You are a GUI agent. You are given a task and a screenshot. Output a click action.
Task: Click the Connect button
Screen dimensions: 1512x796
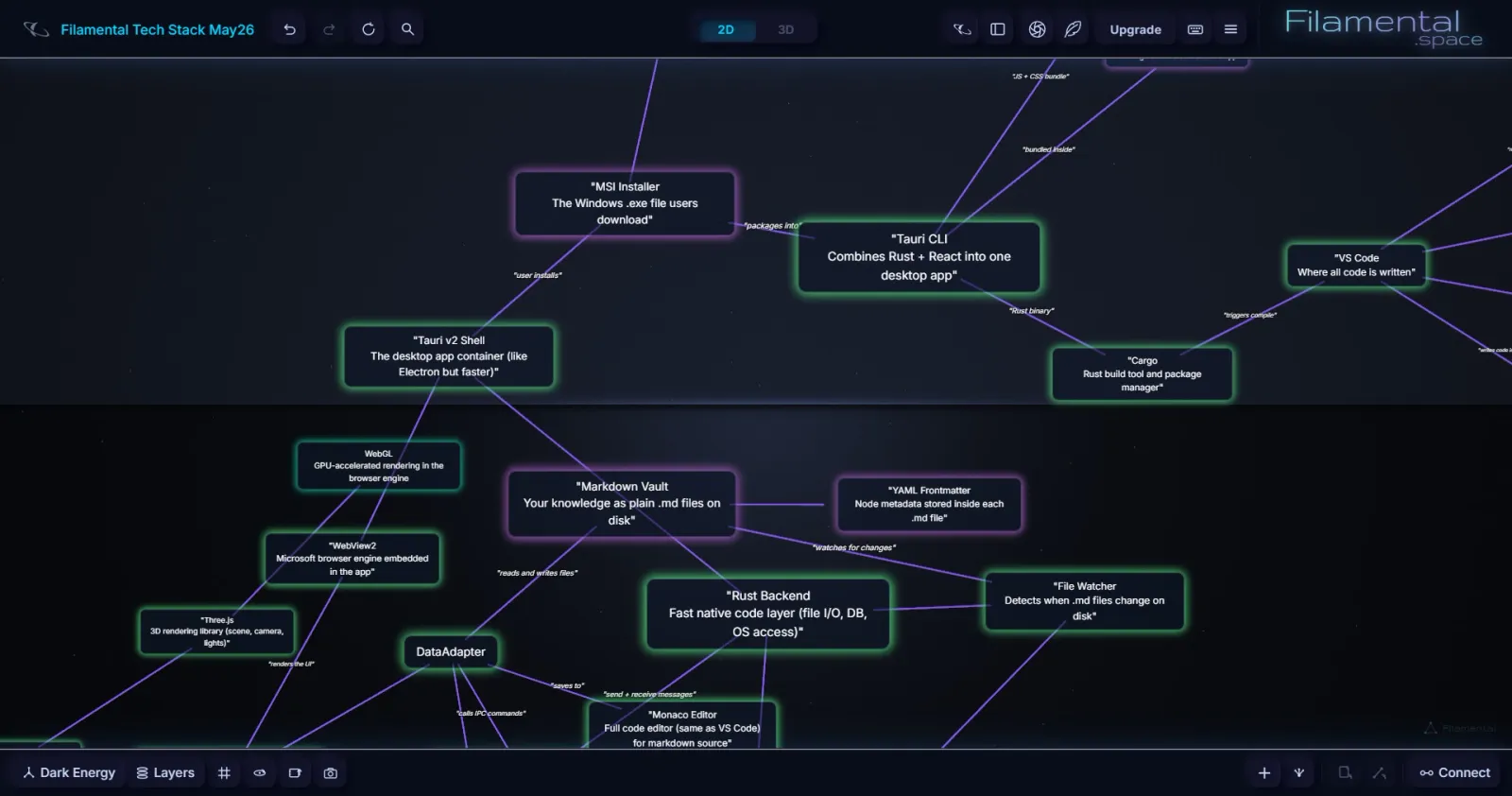click(1454, 772)
